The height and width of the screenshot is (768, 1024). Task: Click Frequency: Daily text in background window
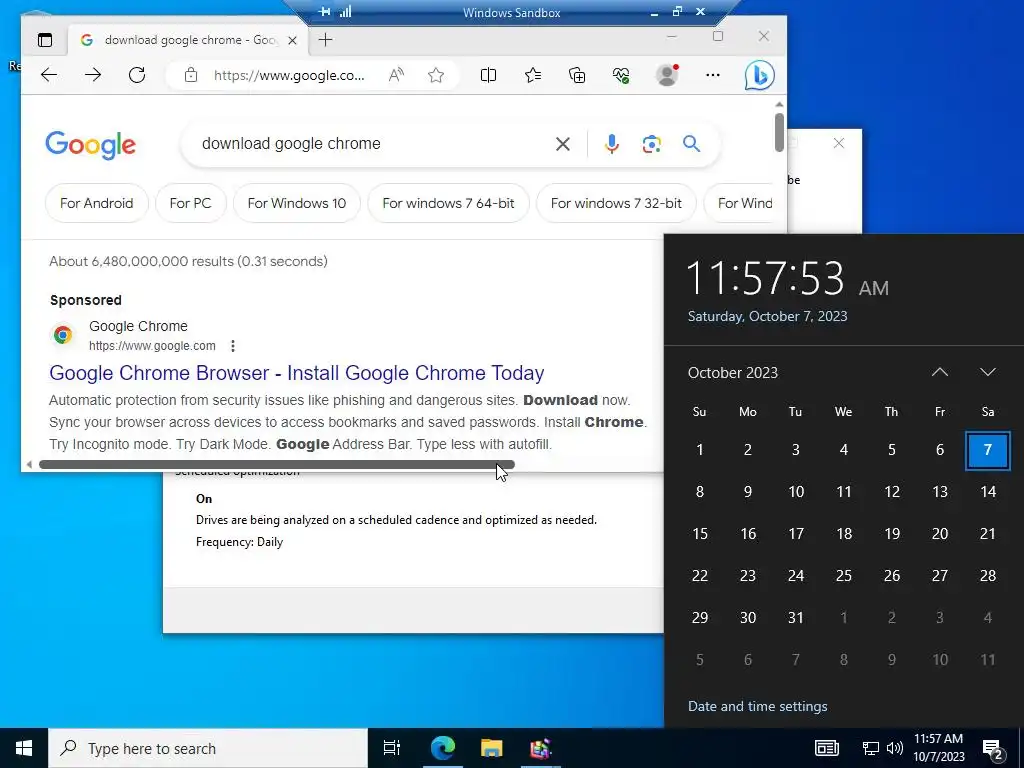click(239, 542)
